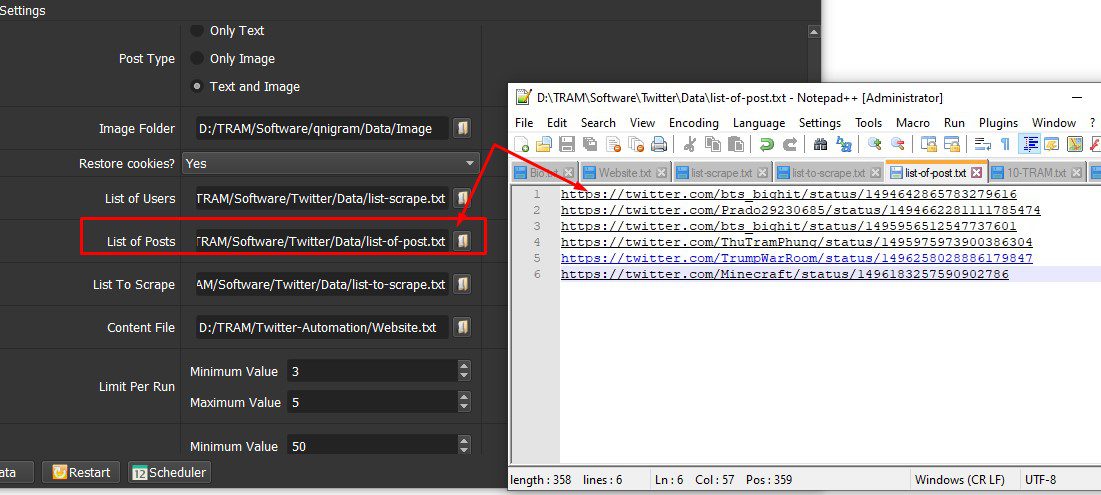Click the Close document toolbar icon
The width and height of the screenshot is (1101, 495).
click(613, 145)
